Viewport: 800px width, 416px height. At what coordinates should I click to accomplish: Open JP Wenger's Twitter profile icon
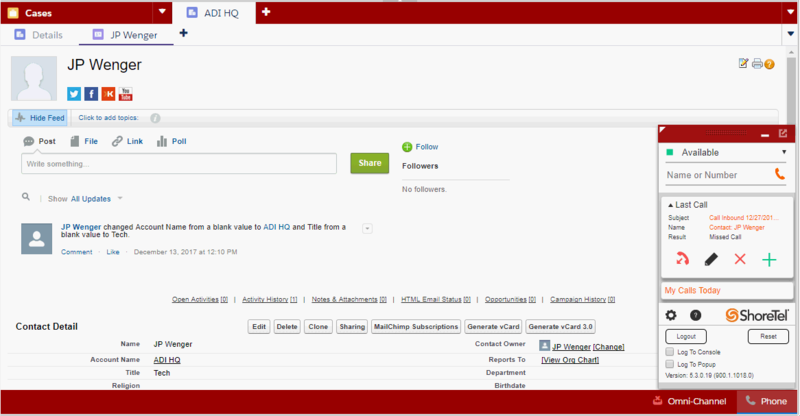click(74, 94)
